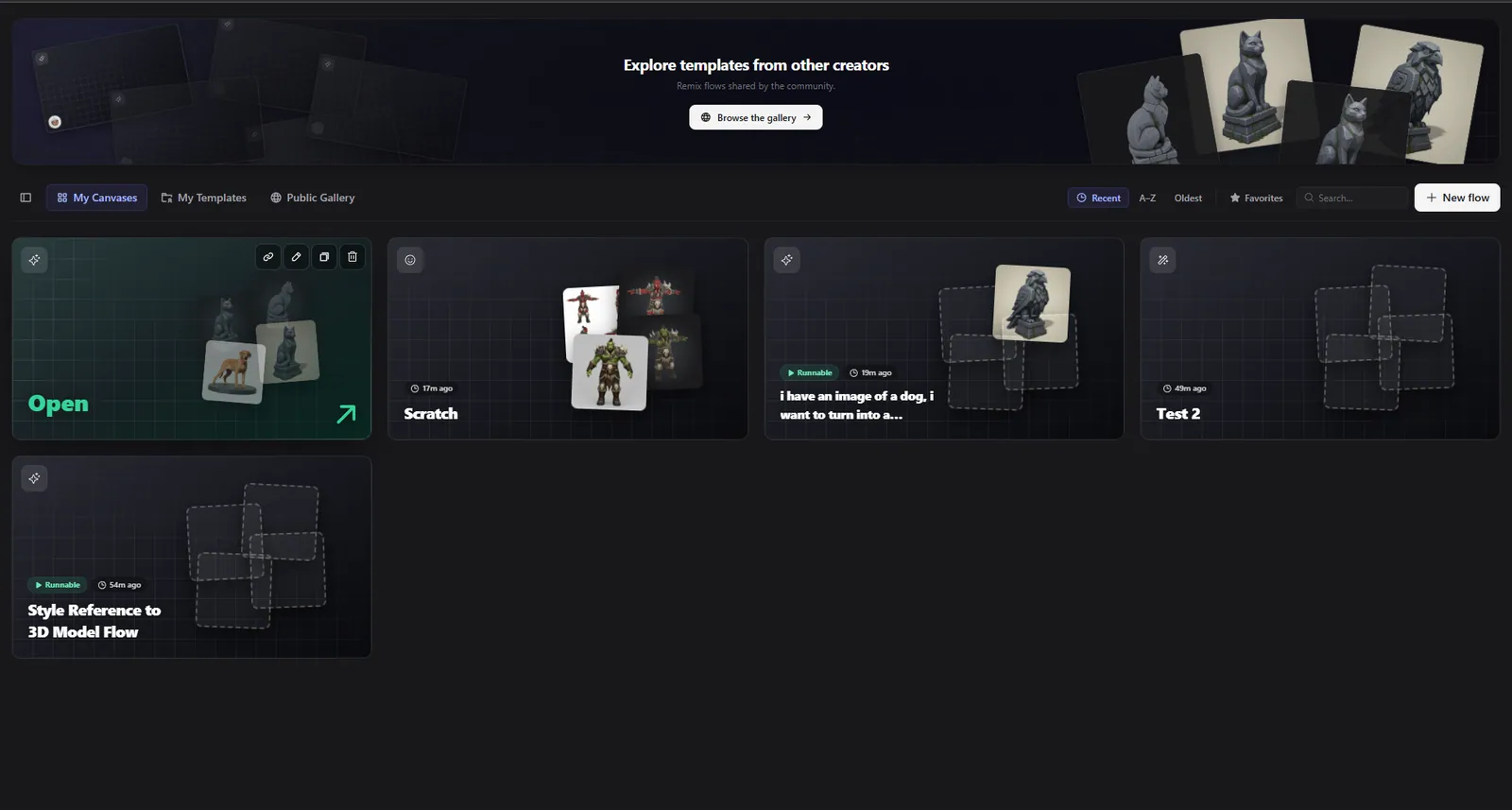Open the Test 2 canvas card

pyautogui.click(x=1320, y=338)
